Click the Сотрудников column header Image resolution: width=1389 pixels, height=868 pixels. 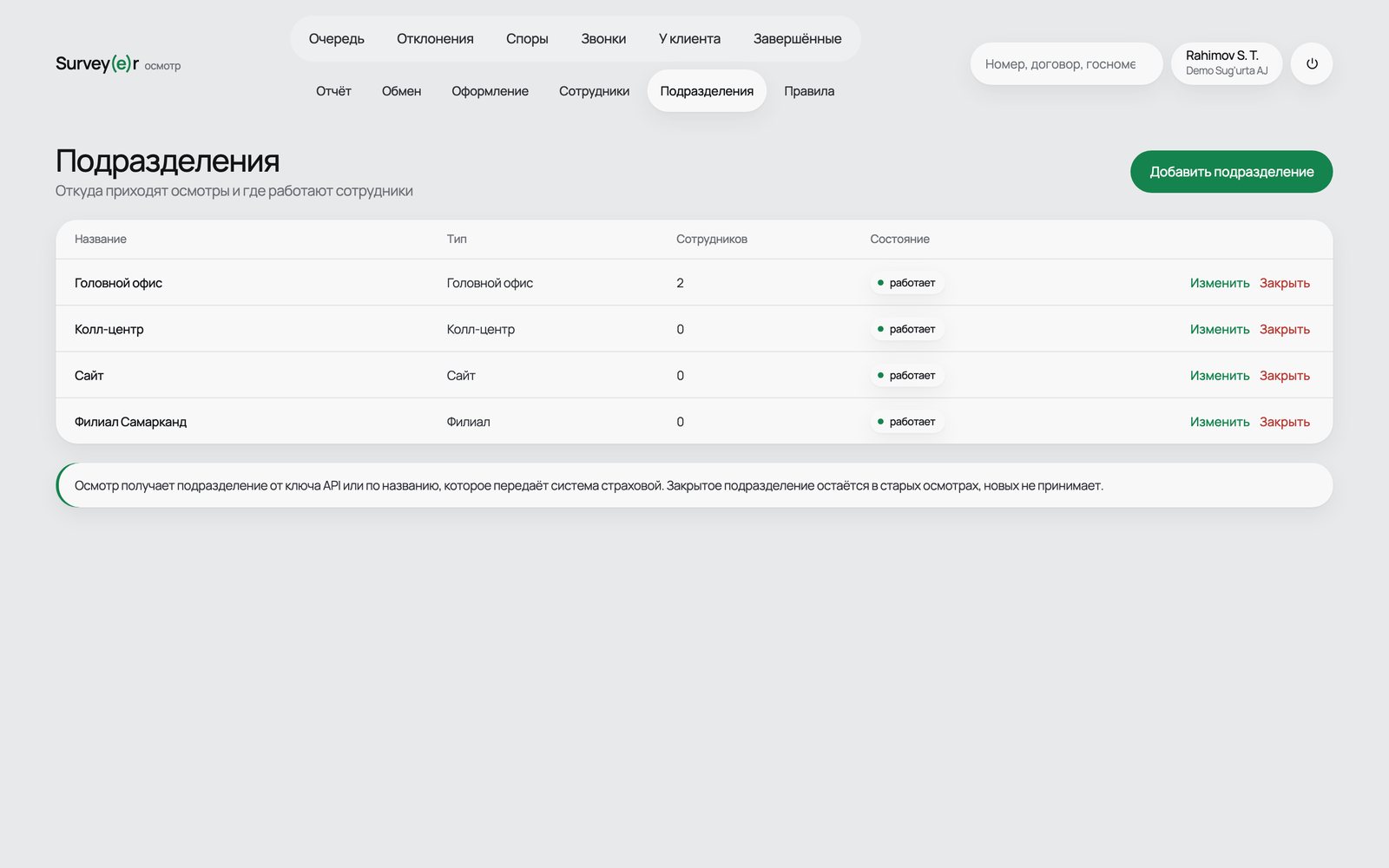tap(712, 239)
